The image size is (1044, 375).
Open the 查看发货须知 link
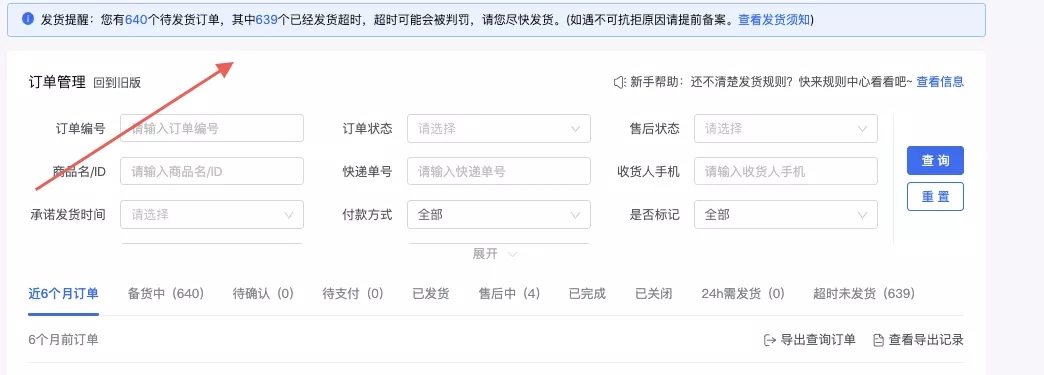774,19
